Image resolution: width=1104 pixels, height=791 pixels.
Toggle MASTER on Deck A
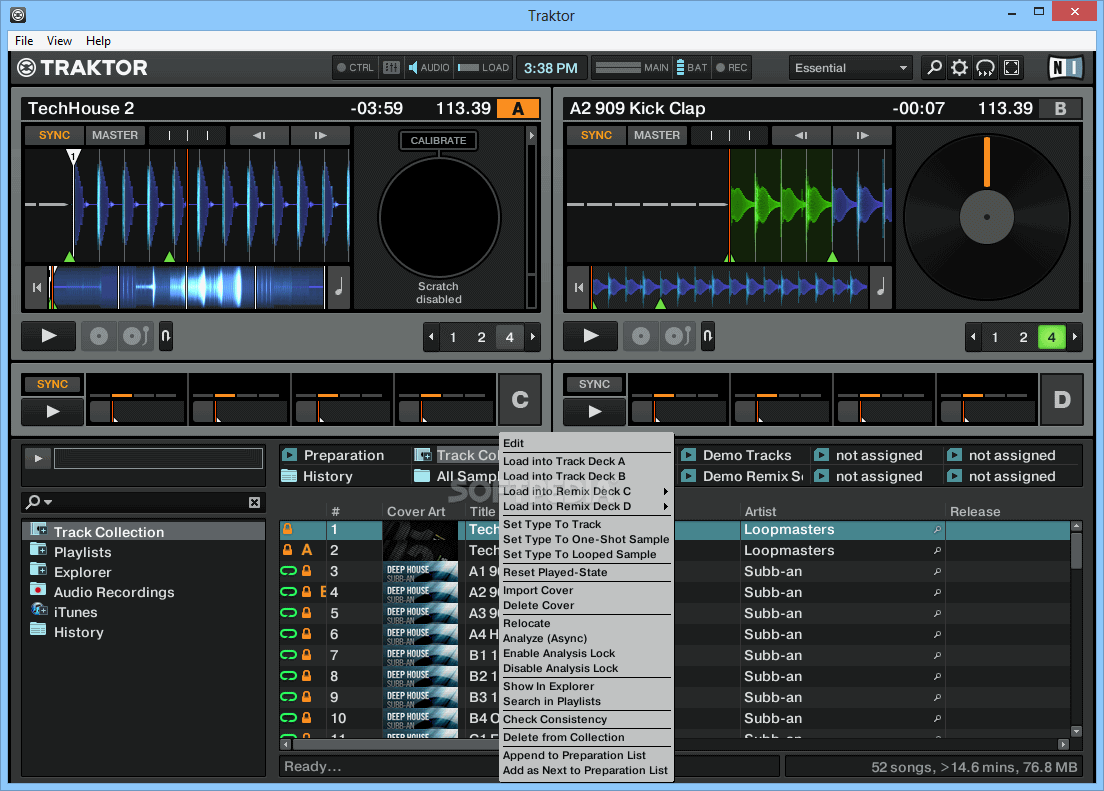(115, 135)
